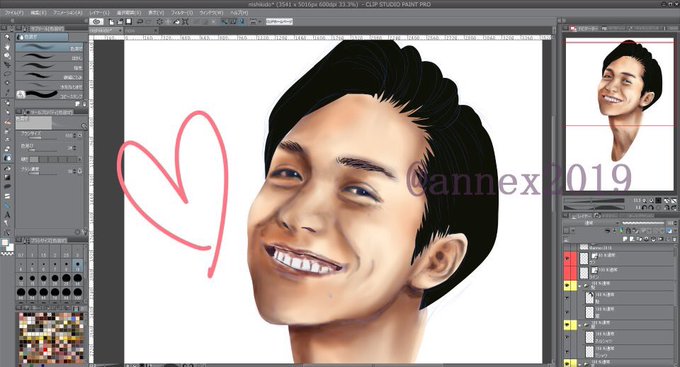
Task: Open the アニメーション(A) menu
Action: (x=68, y=13)
